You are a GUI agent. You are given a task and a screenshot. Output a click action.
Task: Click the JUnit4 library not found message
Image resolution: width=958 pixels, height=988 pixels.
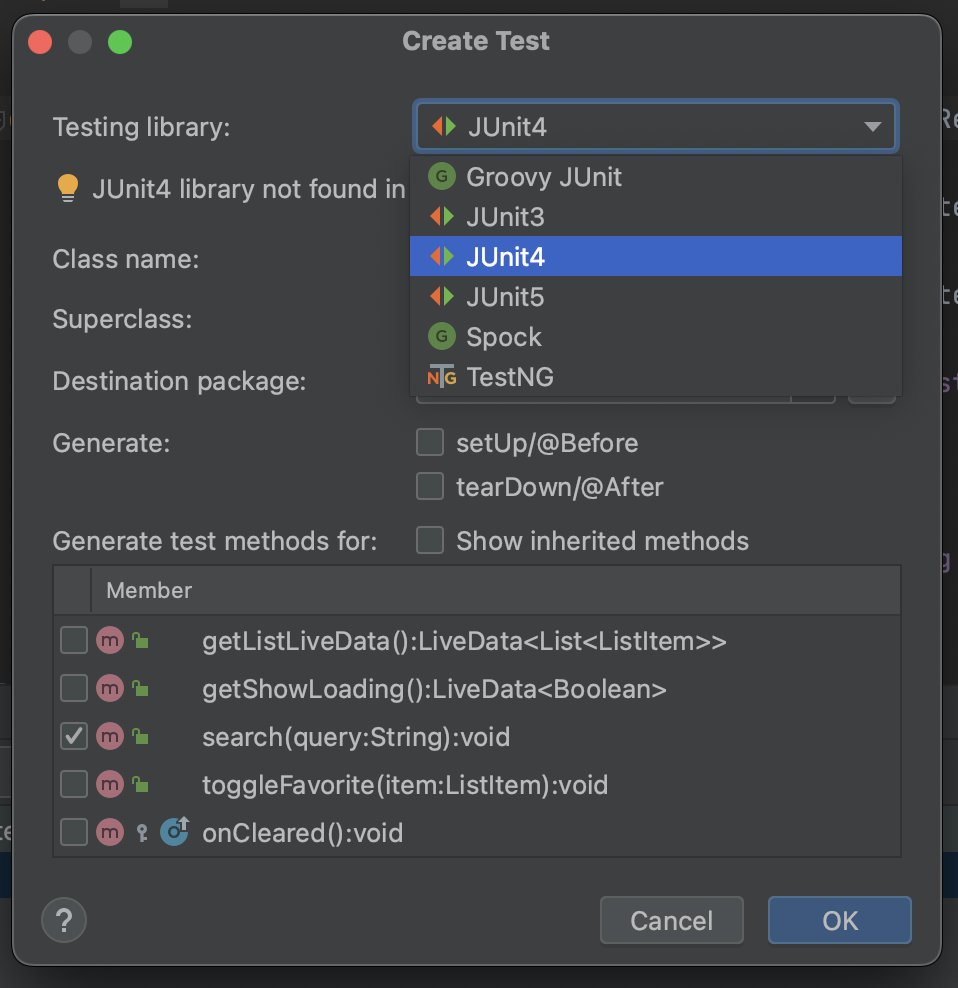249,189
